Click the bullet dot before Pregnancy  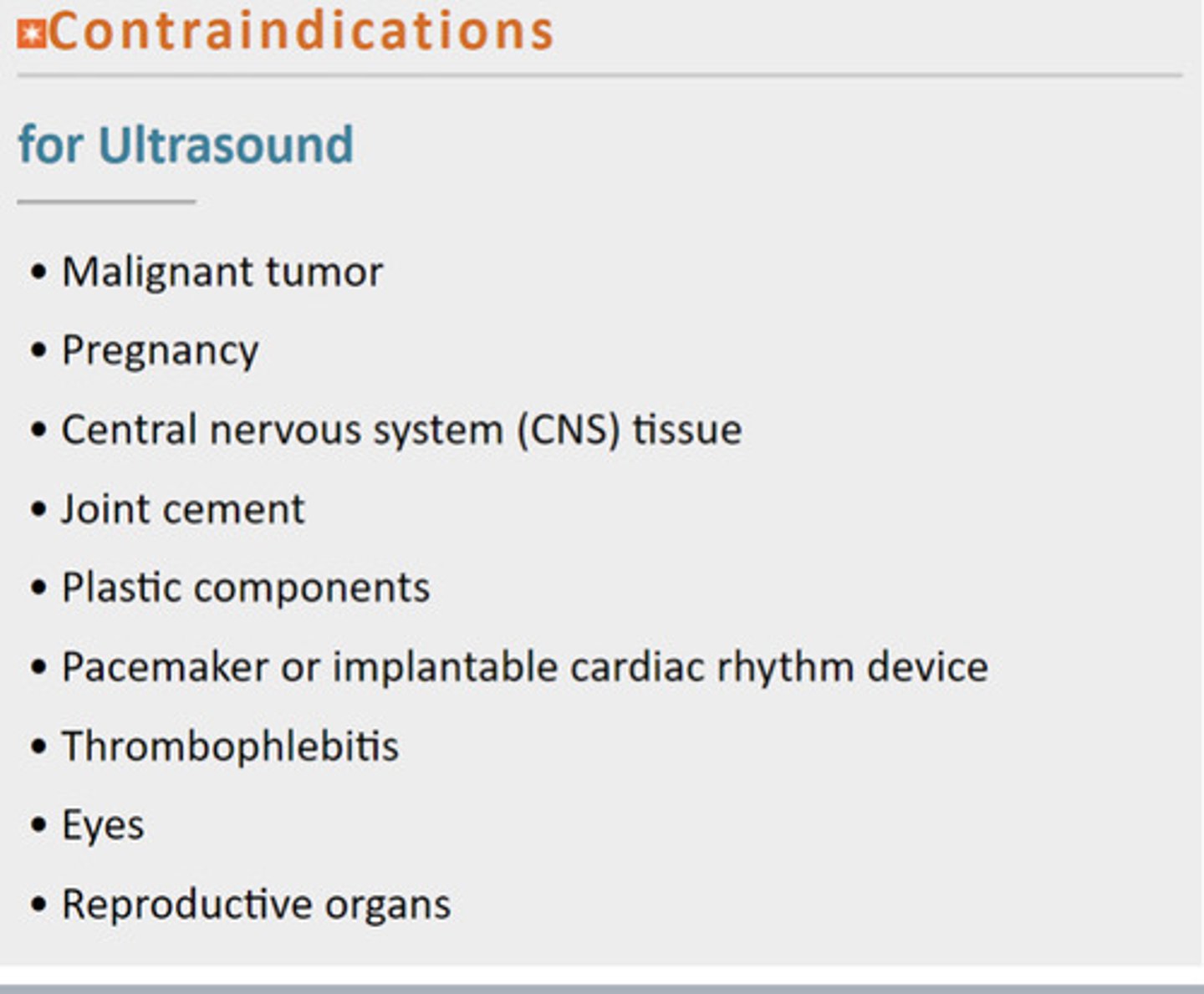38,350
